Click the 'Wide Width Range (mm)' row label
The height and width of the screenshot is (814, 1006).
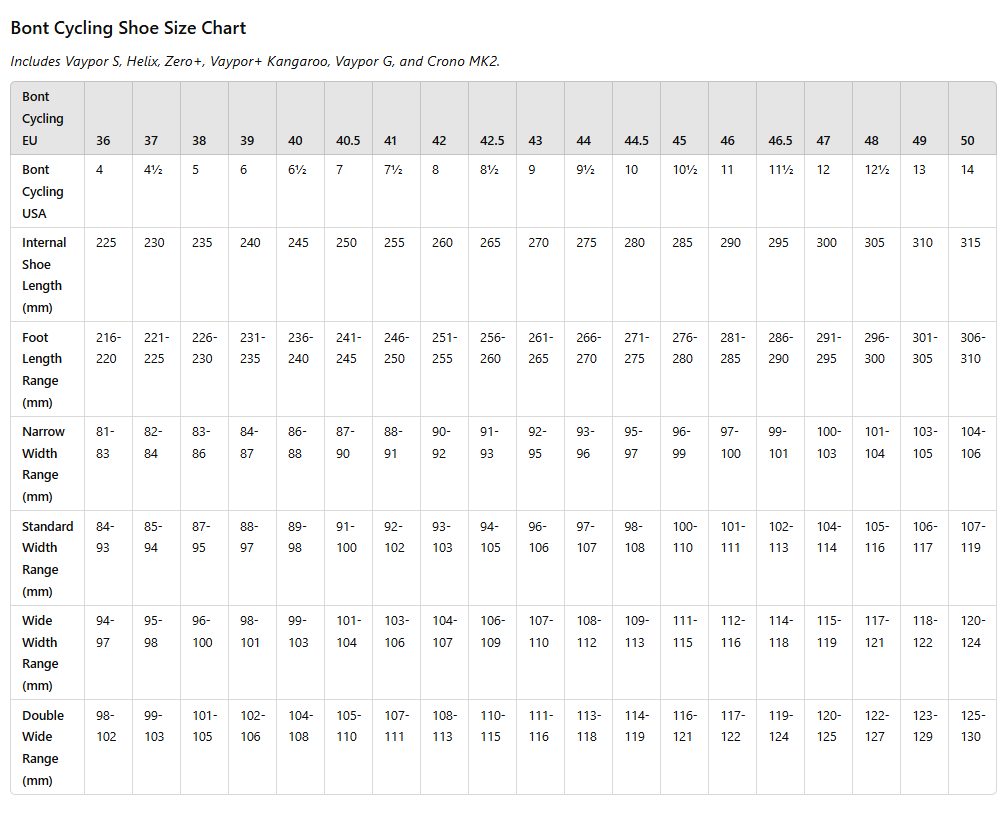[40, 653]
